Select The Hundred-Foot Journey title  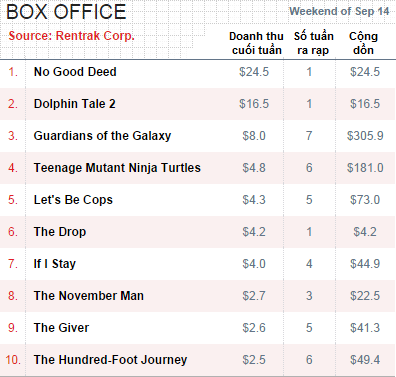coord(110,360)
